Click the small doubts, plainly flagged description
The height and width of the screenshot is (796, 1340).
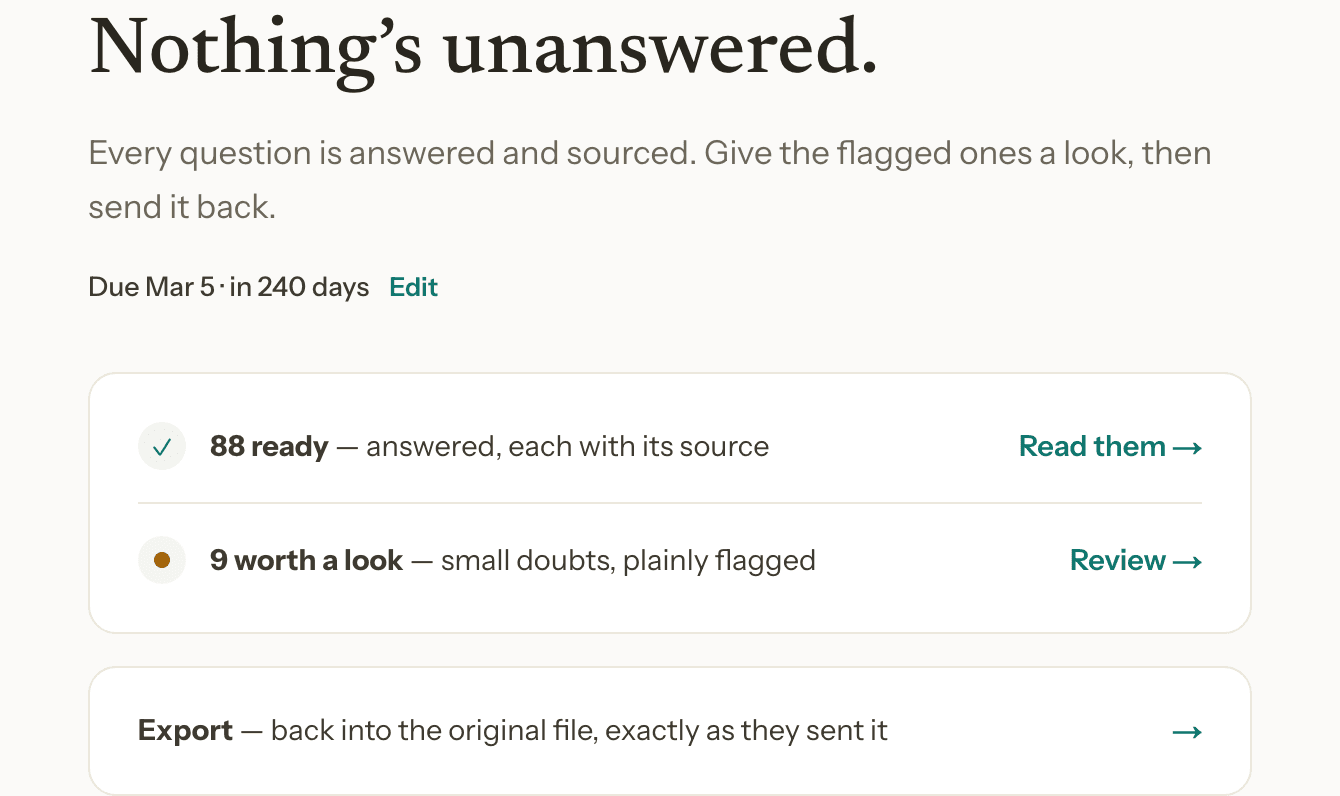(x=628, y=560)
